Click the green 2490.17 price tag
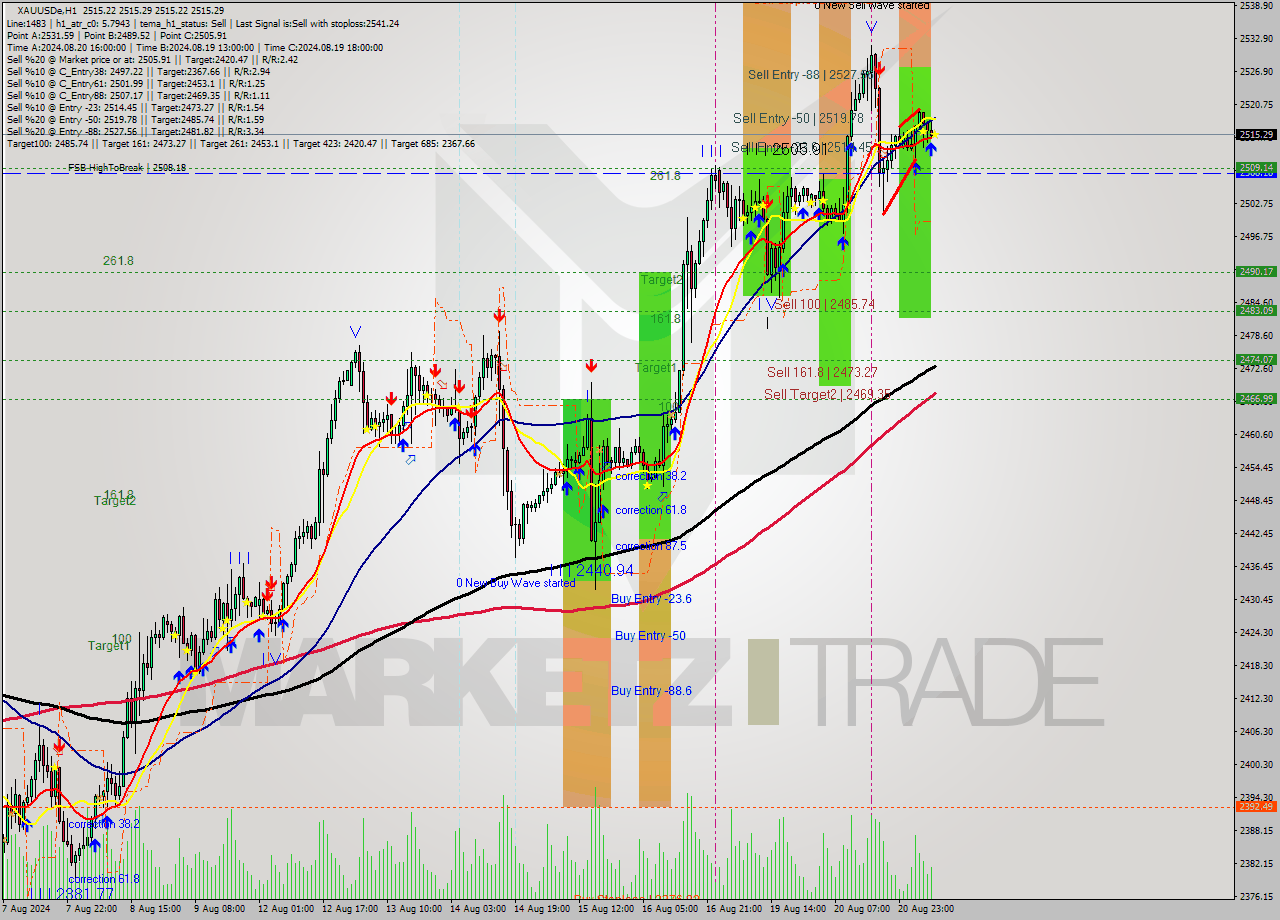The height and width of the screenshot is (920, 1280). pyautogui.click(x=1256, y=271)
